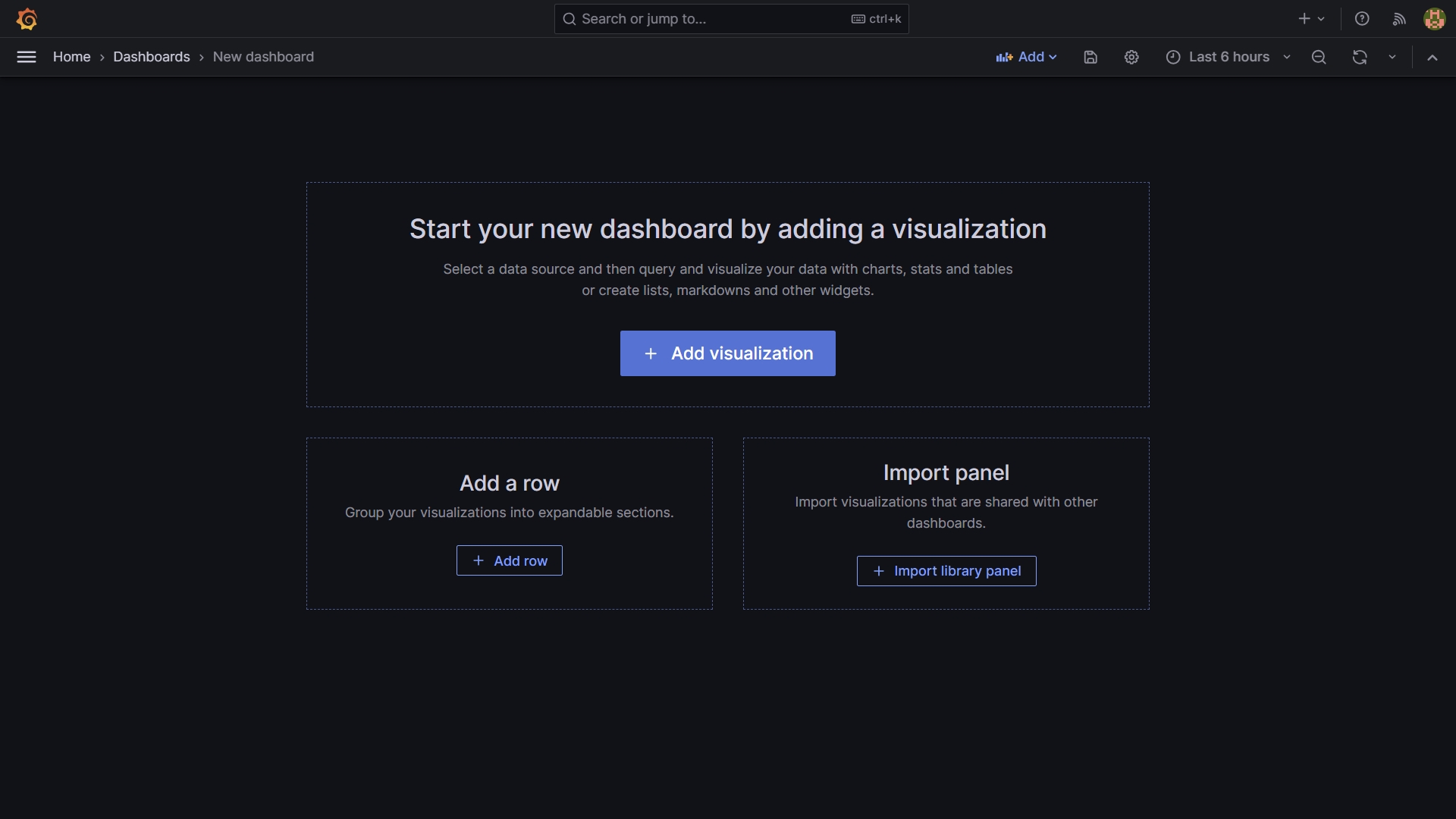Viewport: 1456px width, 819px height.
Task: Click the user profile avatar
Action: (x=1434, y=19)
